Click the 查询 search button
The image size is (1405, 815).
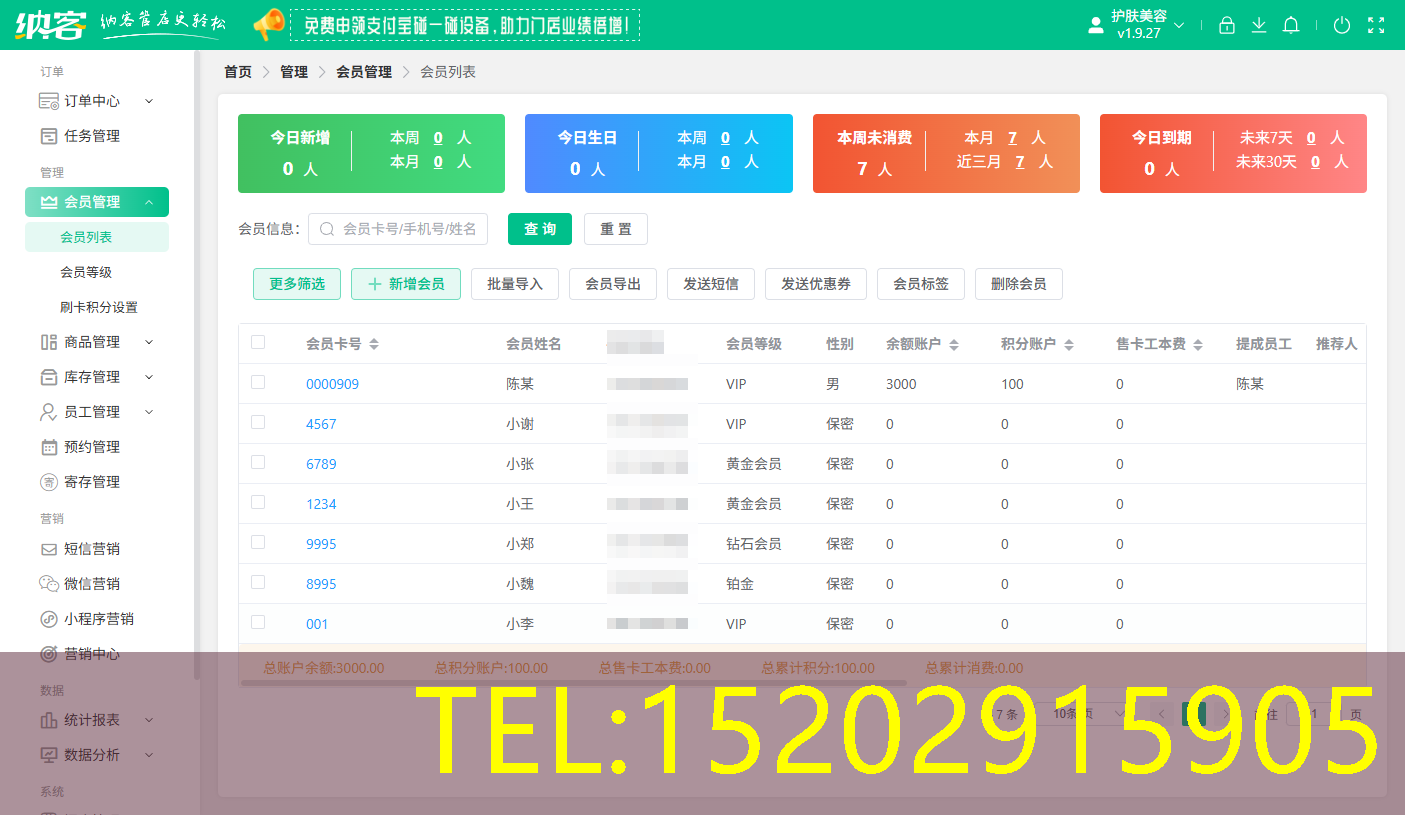tap(539, 229)
